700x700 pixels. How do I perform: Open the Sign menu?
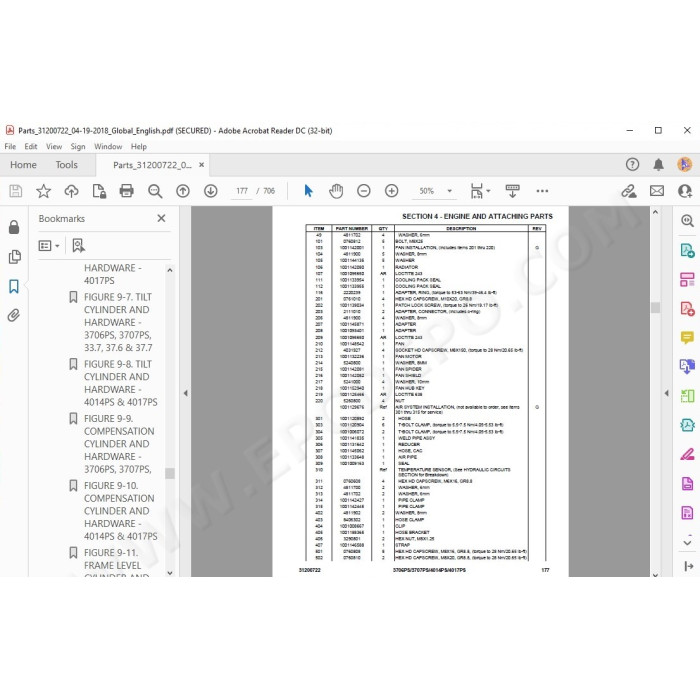click(x=78, y=146)
